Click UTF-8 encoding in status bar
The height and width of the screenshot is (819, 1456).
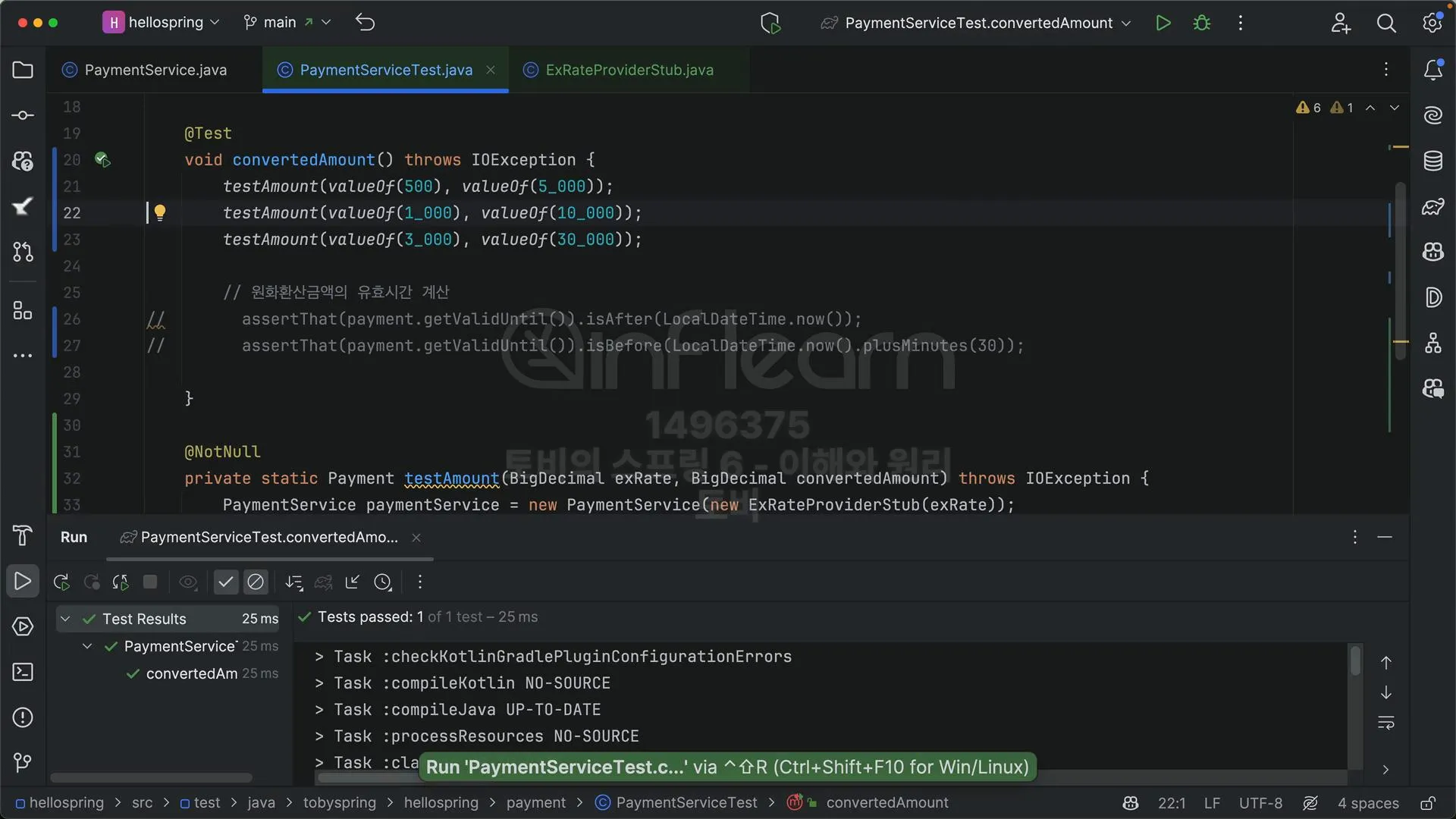[1260, 802]
